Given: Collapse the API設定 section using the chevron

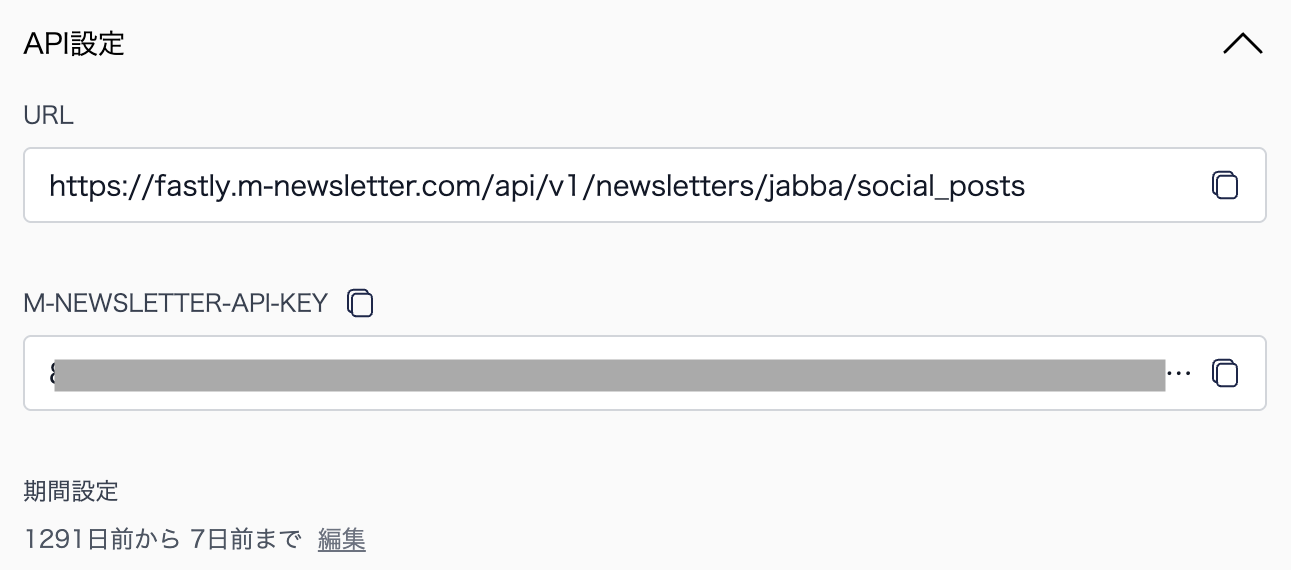Looking at the screenshot, I should 1242,44.
